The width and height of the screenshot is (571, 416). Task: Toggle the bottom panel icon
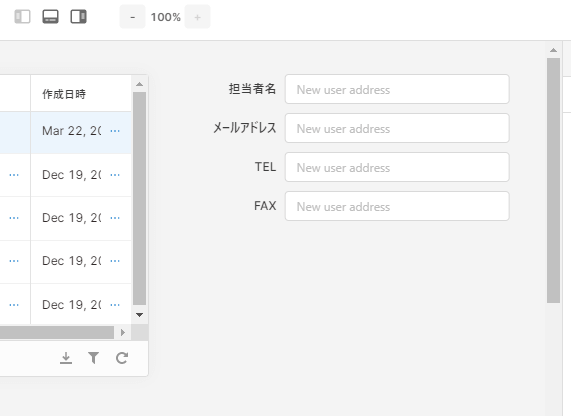pos(50,17)
